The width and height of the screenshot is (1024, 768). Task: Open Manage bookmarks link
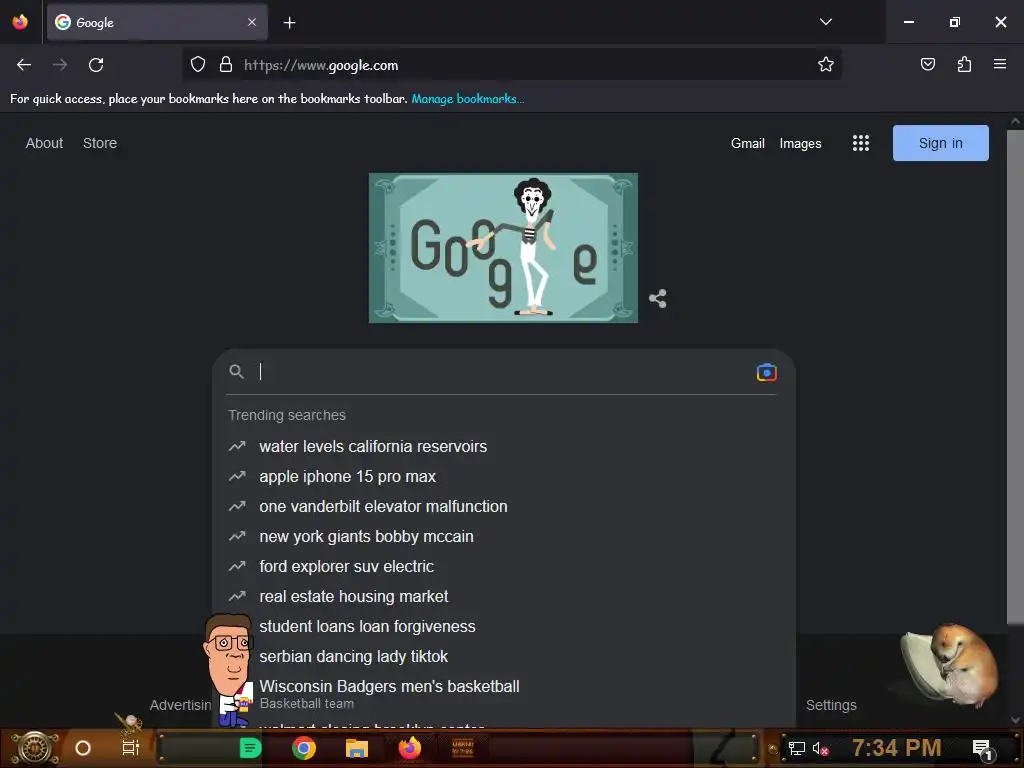(x=468, y=99)
